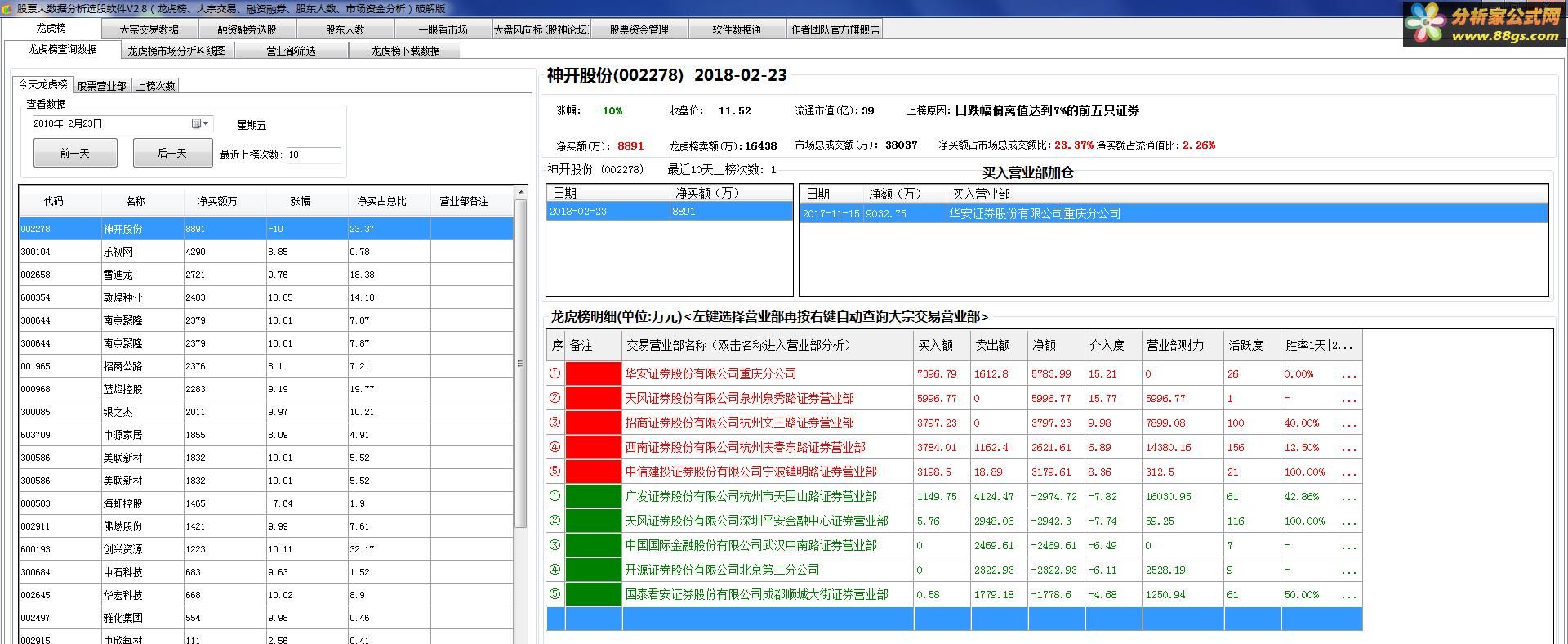Select stock row 蓝焰控股
This screenshot has width=1568, height=644.
point(266,389)
